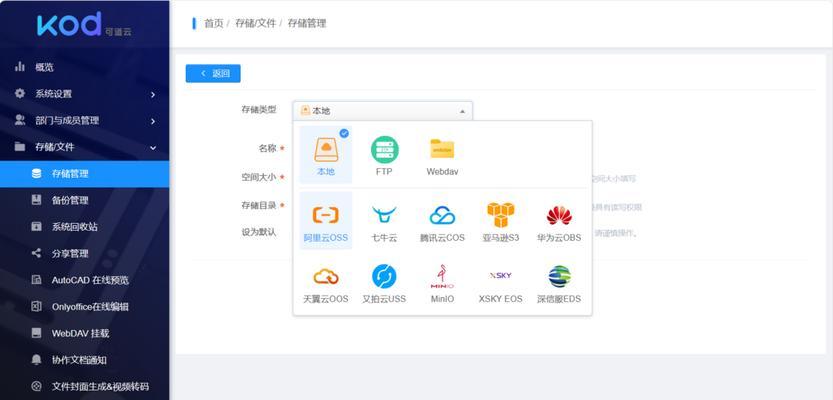Image resolution: width=833 pixels, height=400 pixels.
Task: Open 概览 menu item
Action: (85, 67)
